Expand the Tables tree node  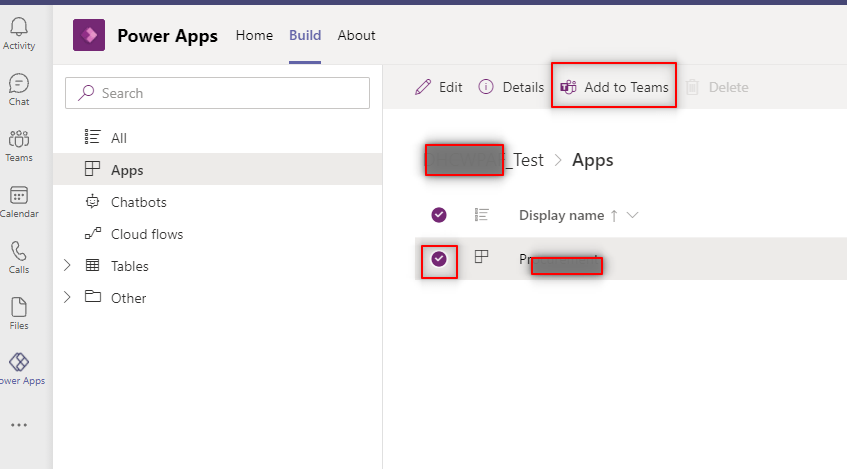[x=67, y=266]
